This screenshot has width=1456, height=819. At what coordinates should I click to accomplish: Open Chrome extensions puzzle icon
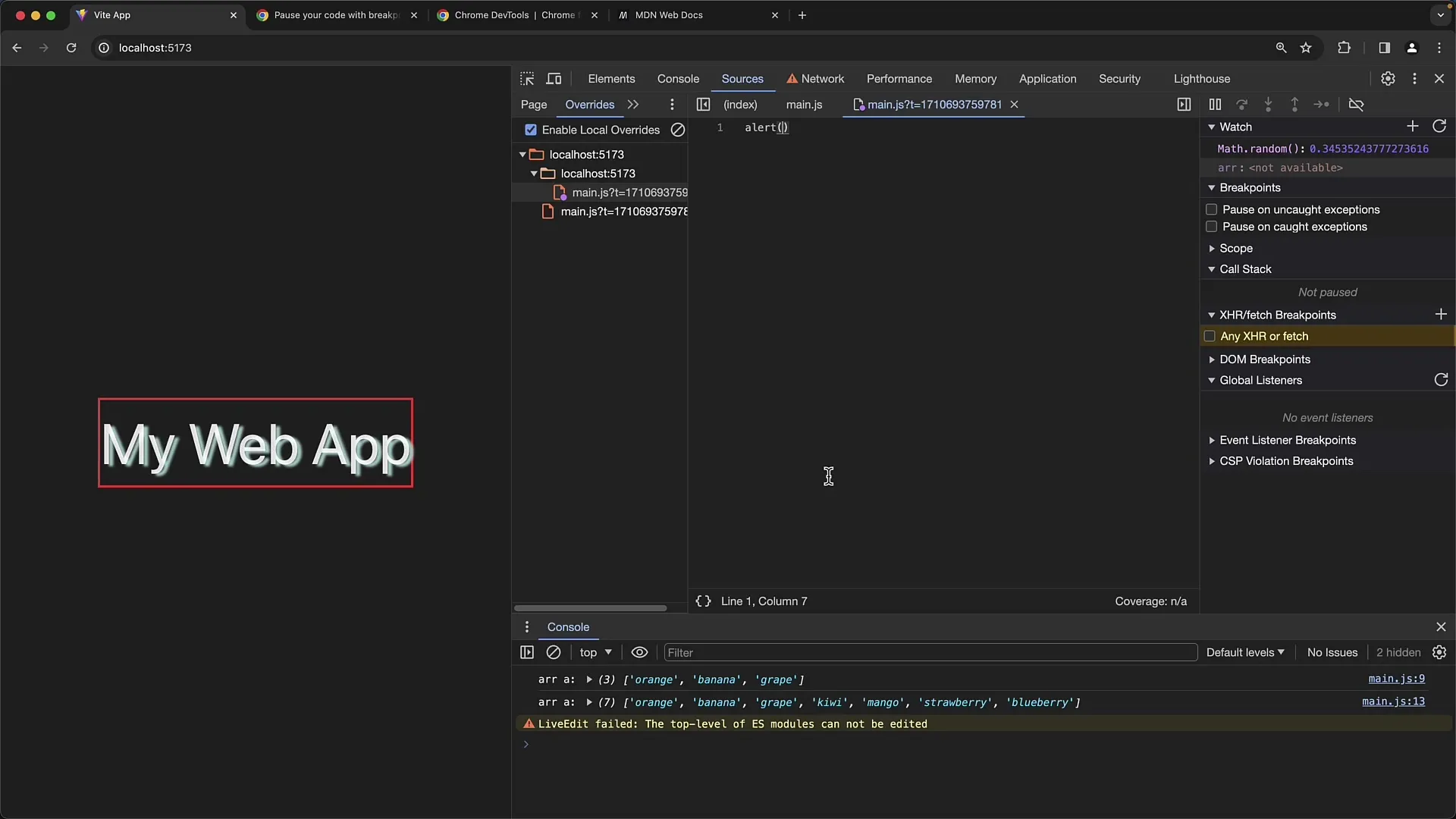tap(1344, 48)
